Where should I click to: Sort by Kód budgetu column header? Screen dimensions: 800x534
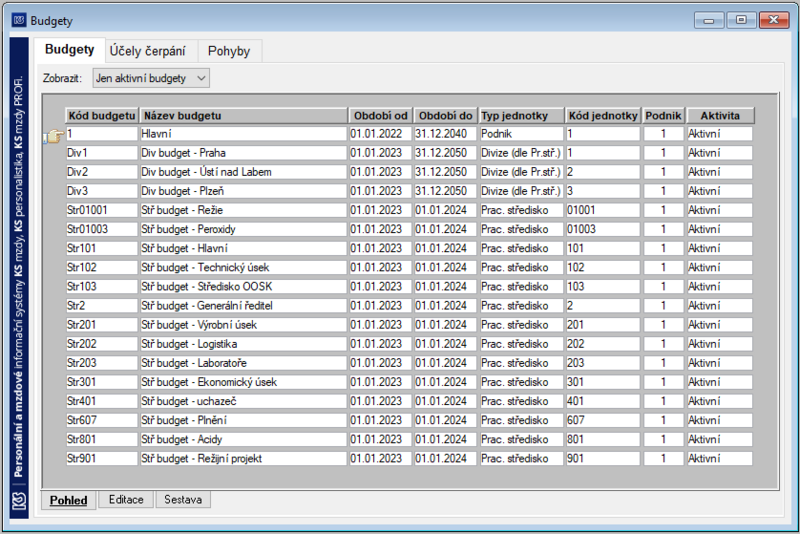[x=102, y=116]
